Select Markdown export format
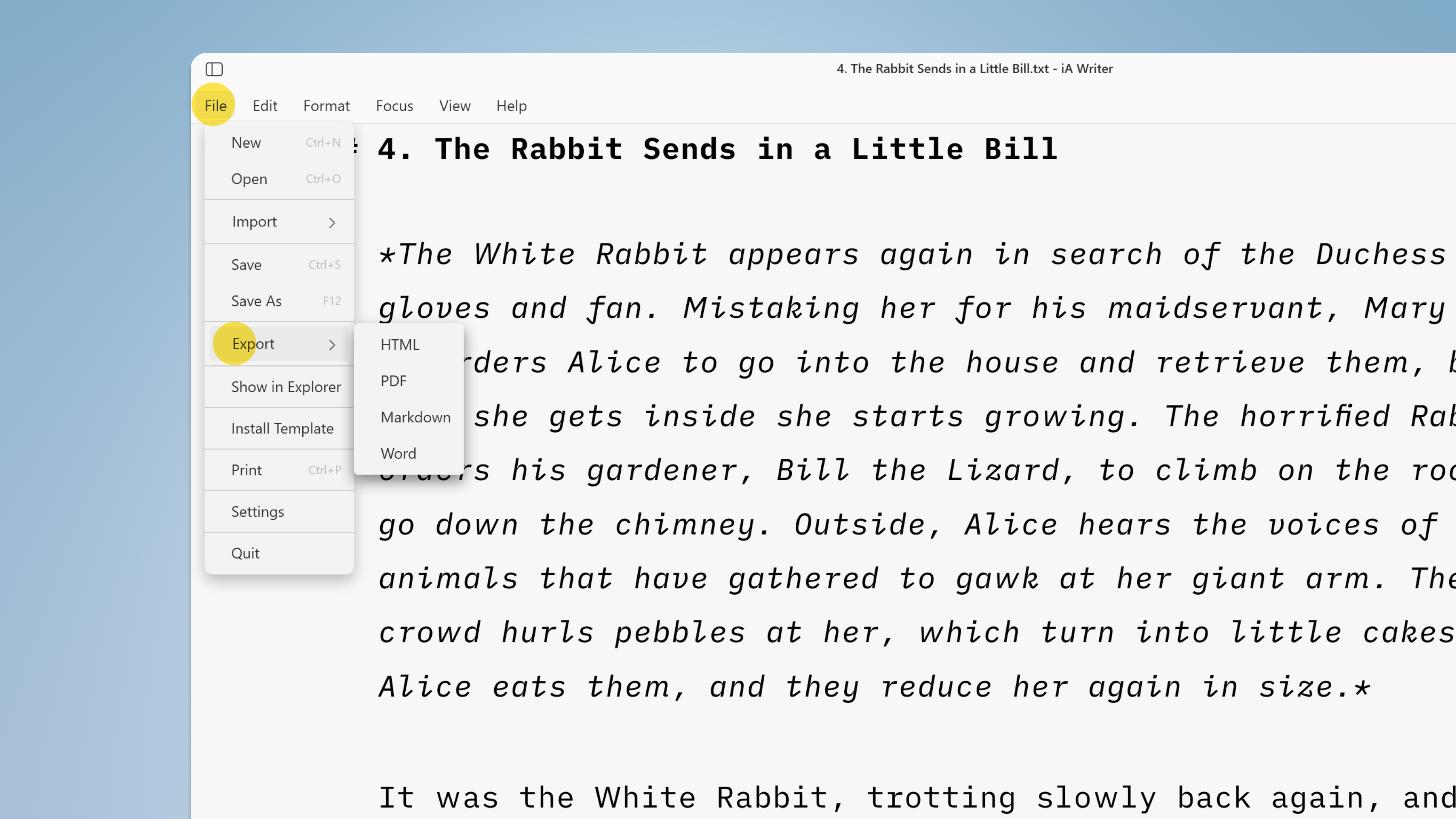1456x819 pixels. pos(416,417)
